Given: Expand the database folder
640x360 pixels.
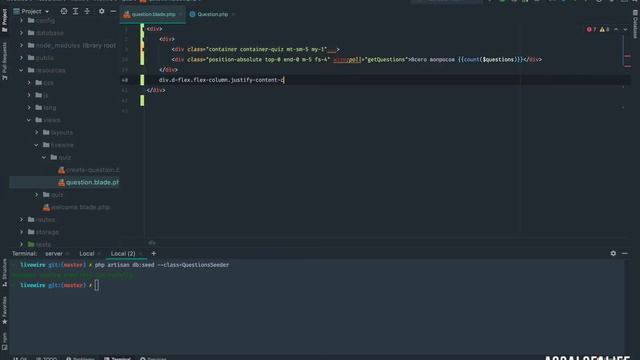Looking at the screenshot, I should [x=22, y=33].
